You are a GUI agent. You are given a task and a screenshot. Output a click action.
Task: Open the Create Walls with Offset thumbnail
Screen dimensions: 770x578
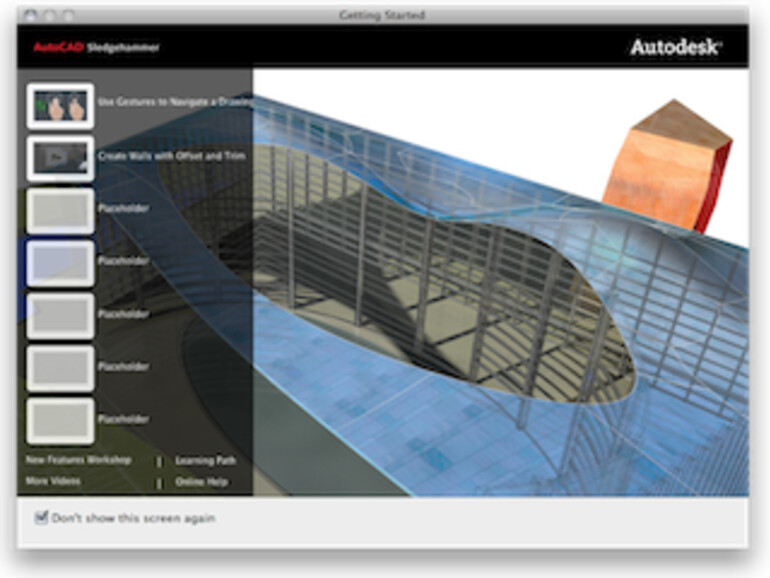tap(60, 159)
